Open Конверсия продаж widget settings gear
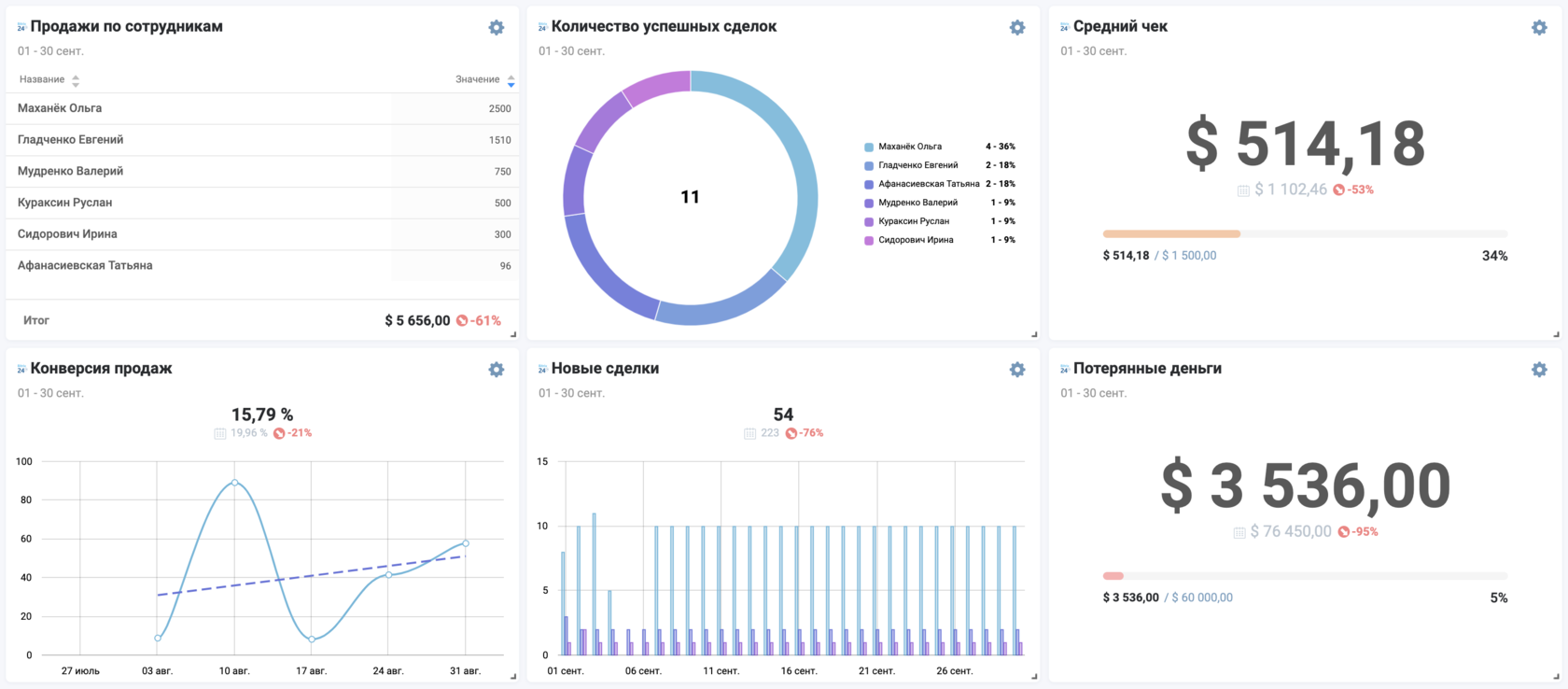The height and width of the screenshot is (689, 1568). (x=497, y=370)
